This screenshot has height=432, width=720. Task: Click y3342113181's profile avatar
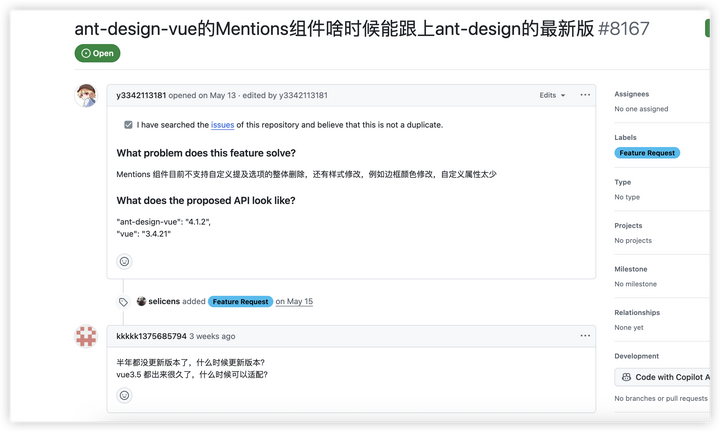[86, 95]
